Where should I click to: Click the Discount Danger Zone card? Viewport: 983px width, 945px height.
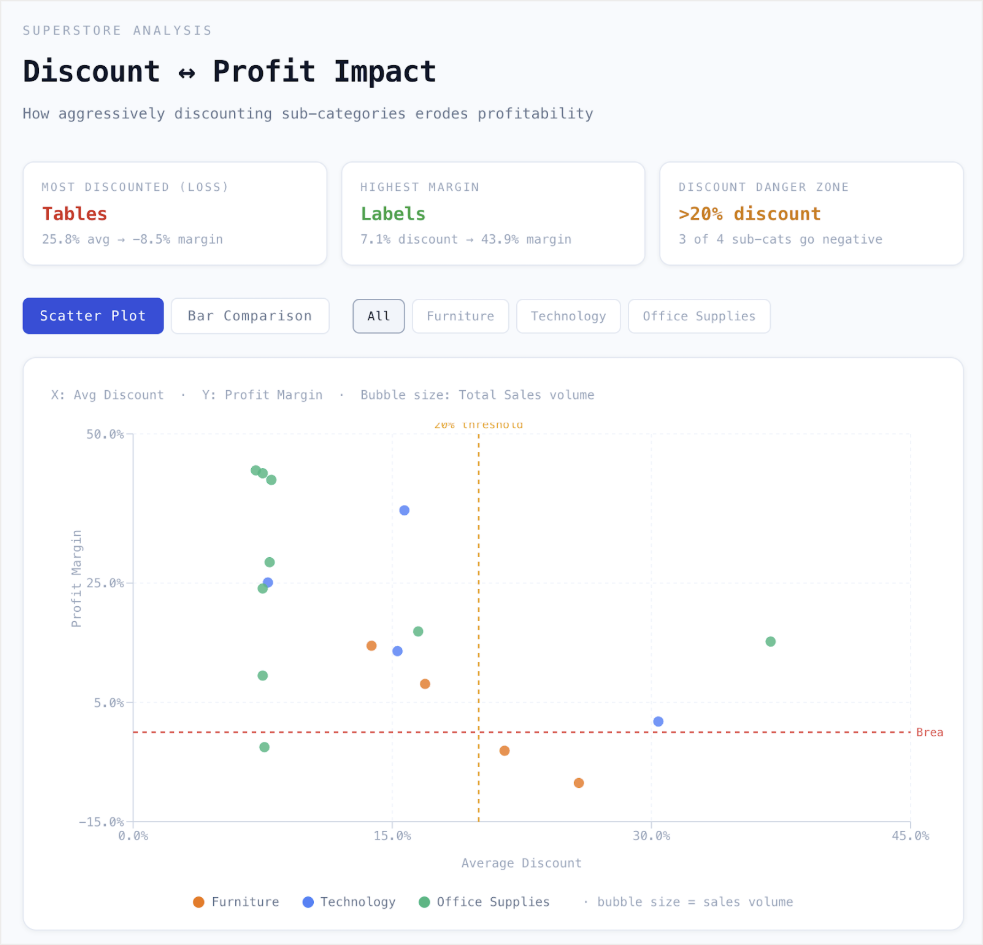coord(811,213)
